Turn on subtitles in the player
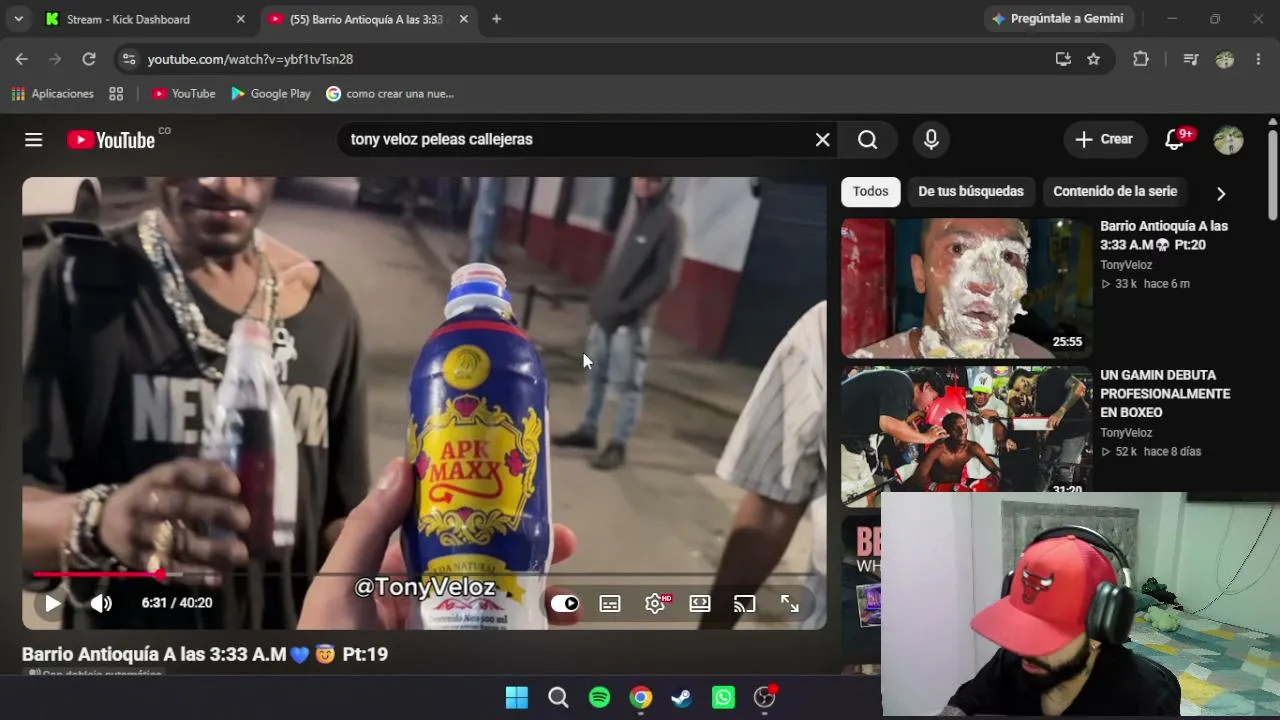 610,603
